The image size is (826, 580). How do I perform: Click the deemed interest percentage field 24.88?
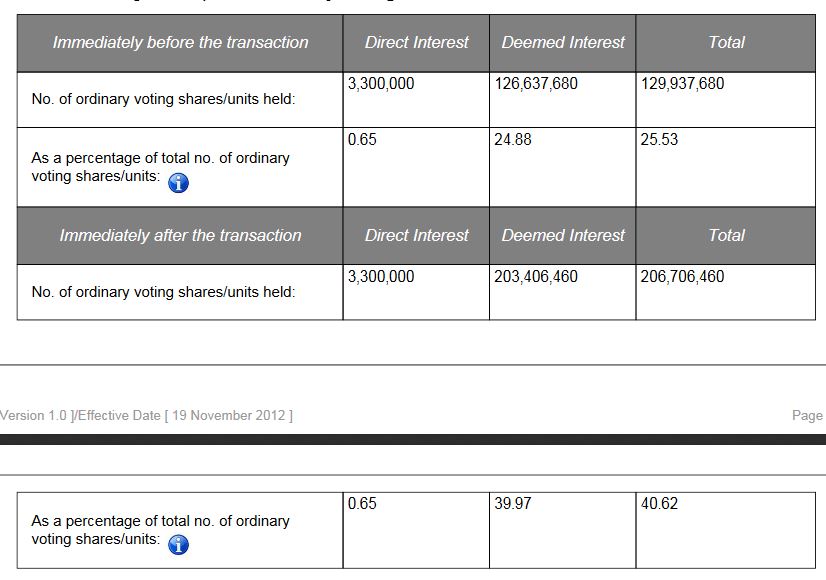pyautogui.click(x=562, y=166)
